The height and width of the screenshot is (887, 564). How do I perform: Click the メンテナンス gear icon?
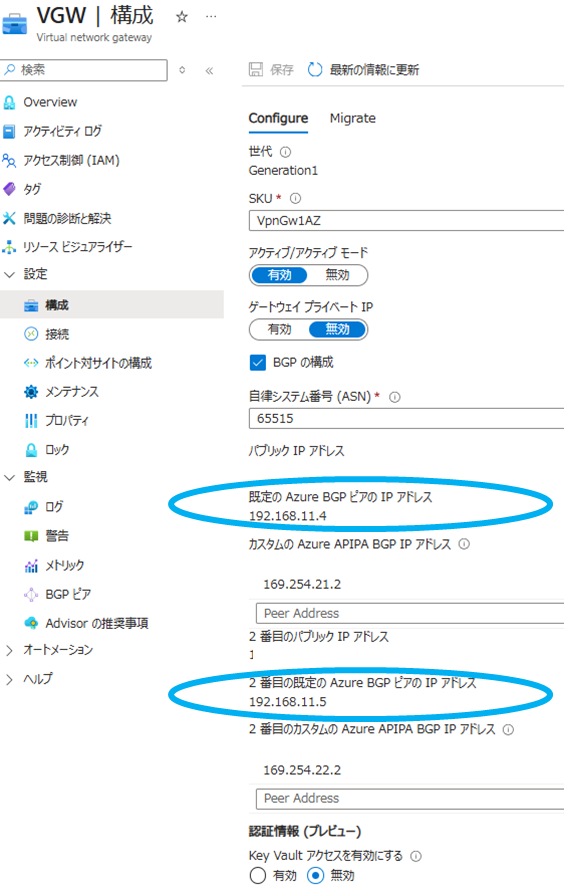31,392
